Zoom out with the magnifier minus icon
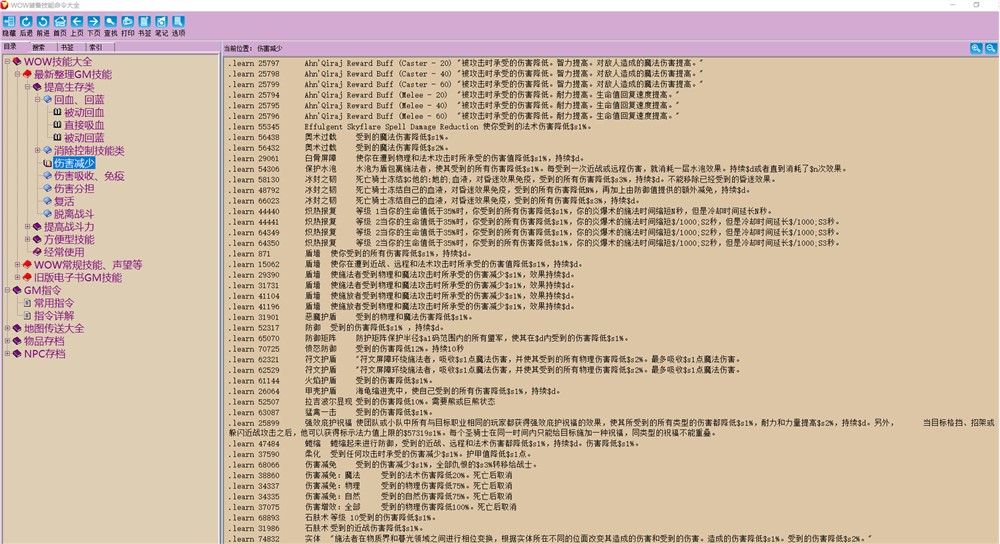This screenshot has height=544, width=1000. [x=990, y=47]
